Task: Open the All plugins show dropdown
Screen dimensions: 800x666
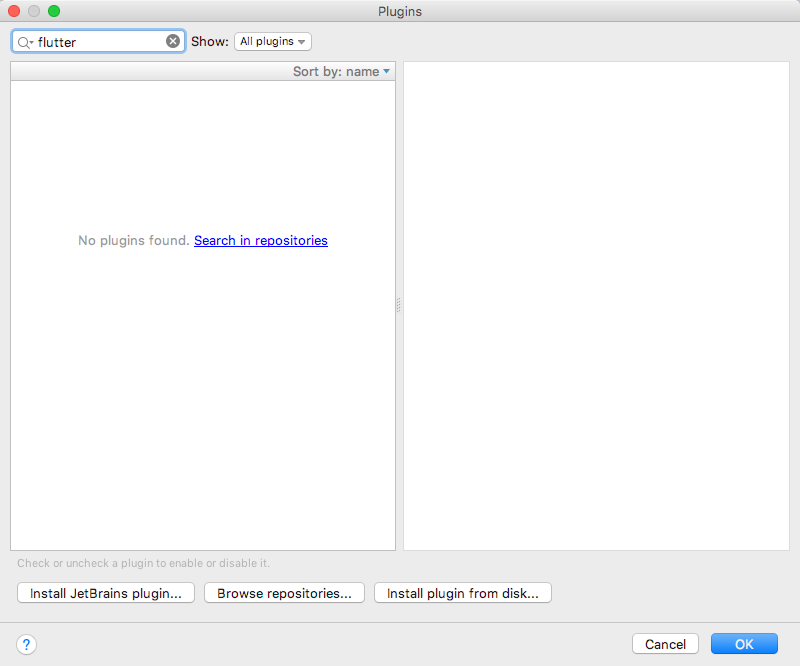Action: [272, 41]
